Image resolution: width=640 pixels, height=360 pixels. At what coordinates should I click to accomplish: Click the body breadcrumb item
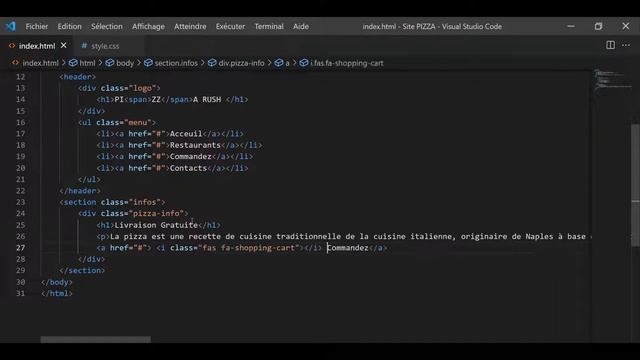click(125, 63)
